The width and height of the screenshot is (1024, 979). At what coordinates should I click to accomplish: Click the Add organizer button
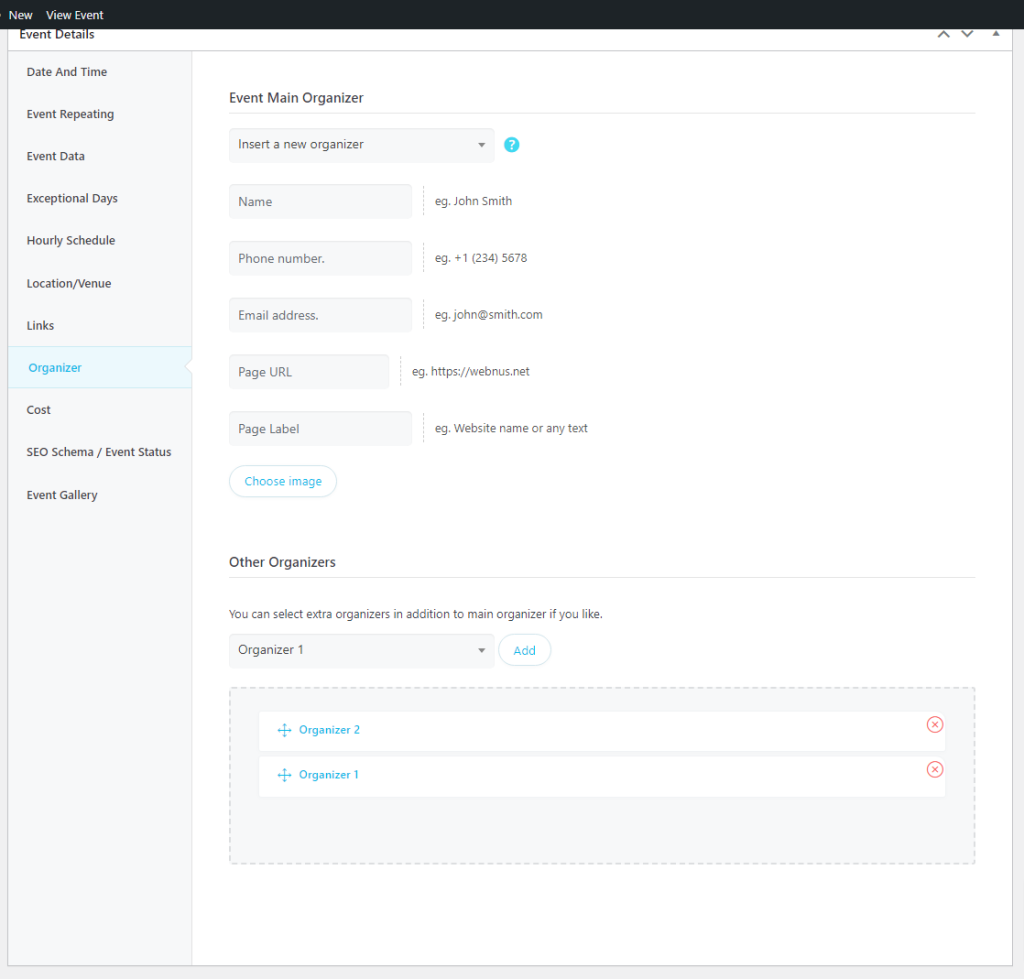(524, 650)
